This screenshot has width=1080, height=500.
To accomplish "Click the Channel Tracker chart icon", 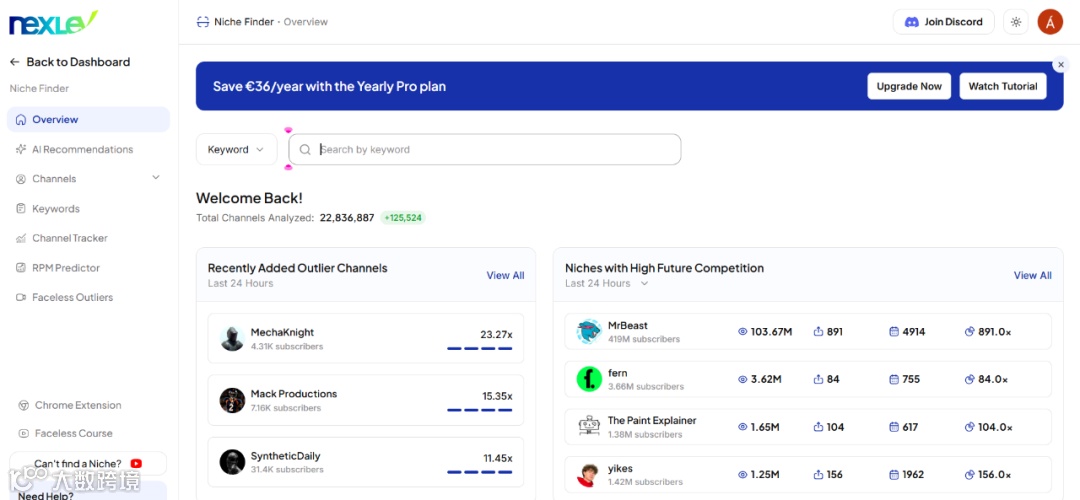I will (x=21, y=238).
